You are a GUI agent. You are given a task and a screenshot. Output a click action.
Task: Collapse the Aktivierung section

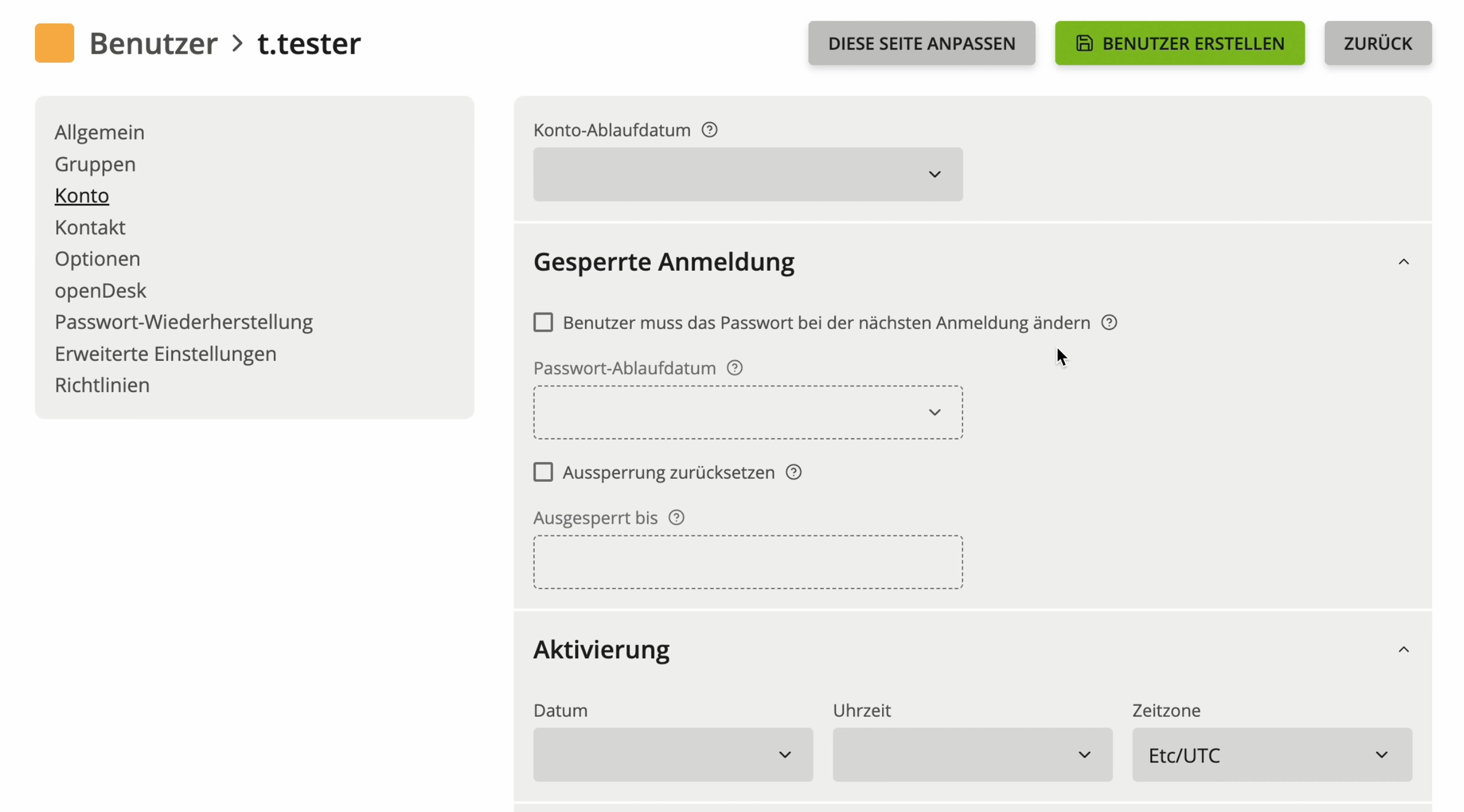click(1403, 650)
